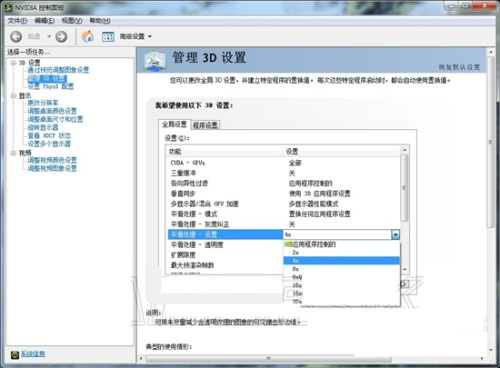Switch to the 程序设置 tab
This screenshot has height=368, width=500.
point(205,125)
